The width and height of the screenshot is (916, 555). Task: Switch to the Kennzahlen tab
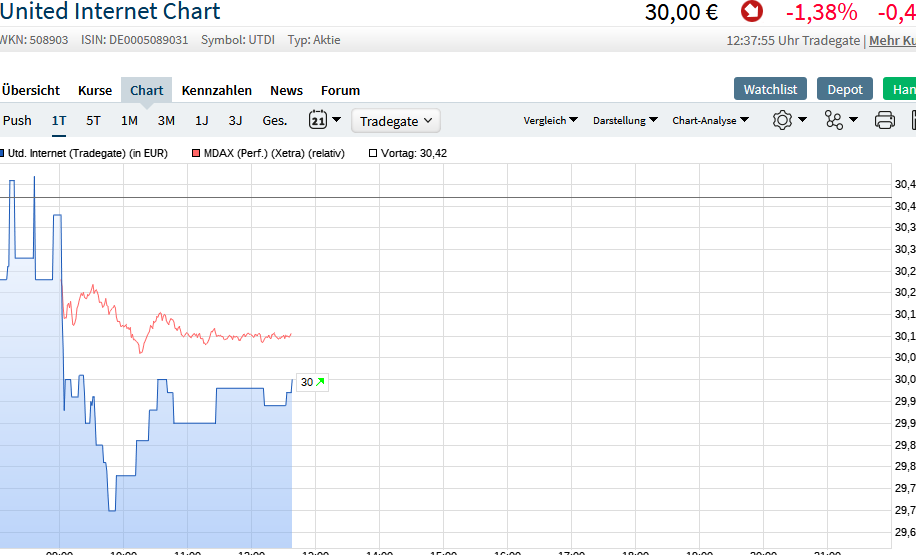(217, 90)
